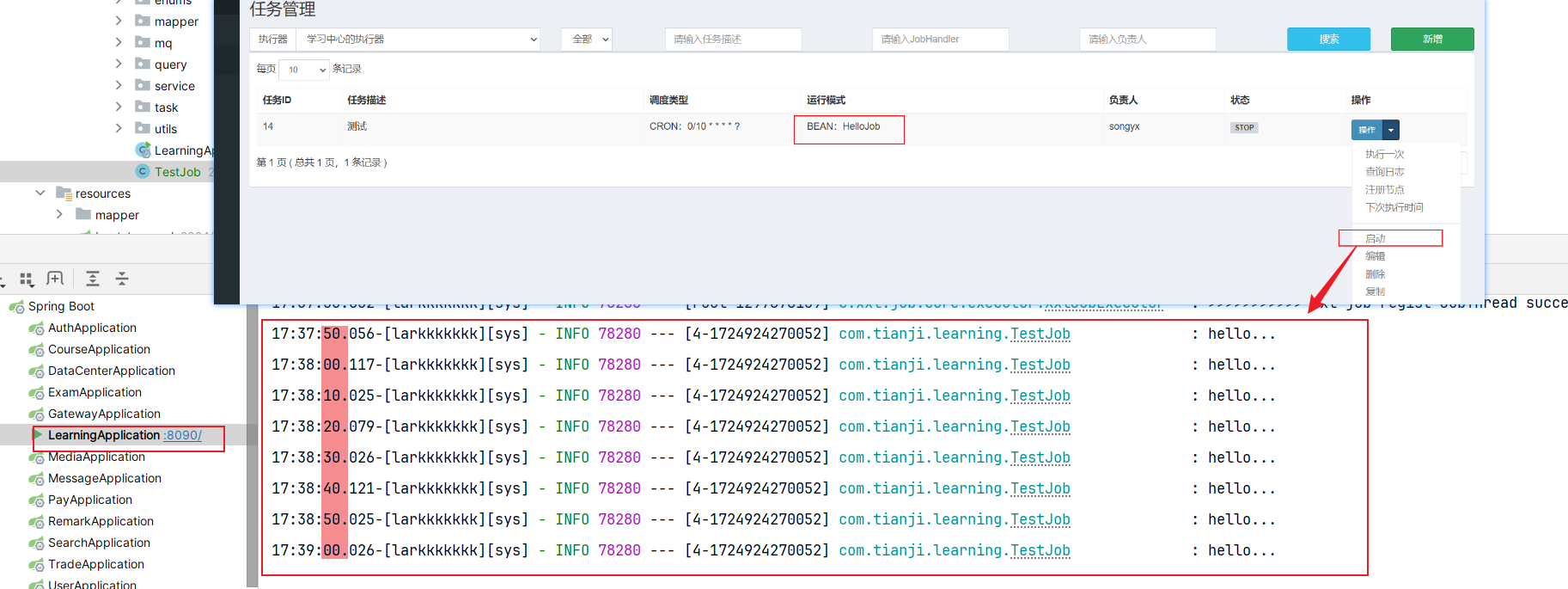Click the JobHandler input field
The width and height of the screenshot is (1568, 589).
941,40
